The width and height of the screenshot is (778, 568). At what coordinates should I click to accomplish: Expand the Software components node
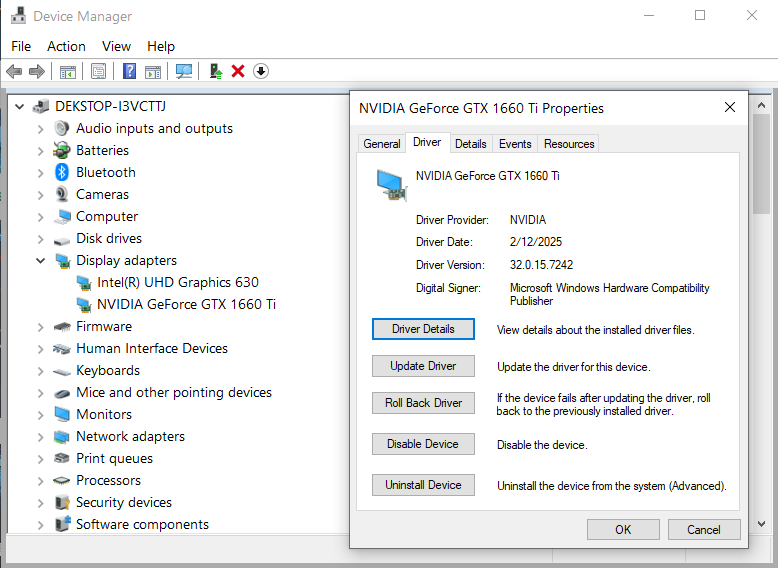41,525
